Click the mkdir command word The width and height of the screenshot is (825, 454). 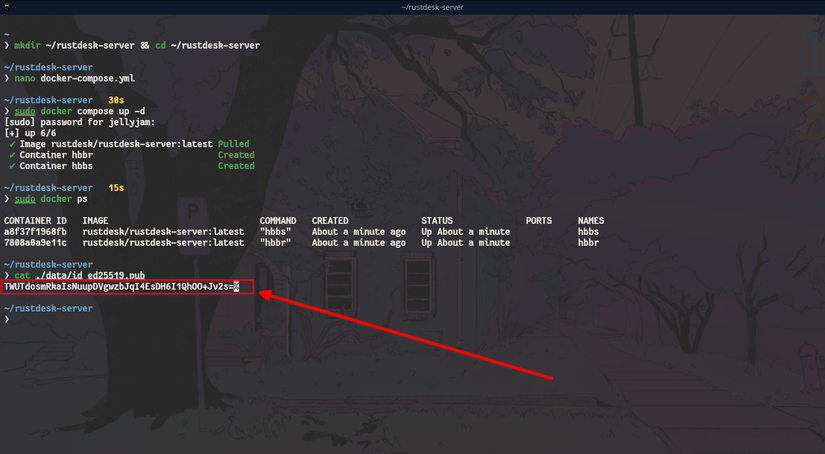click(x=27, y=45)
